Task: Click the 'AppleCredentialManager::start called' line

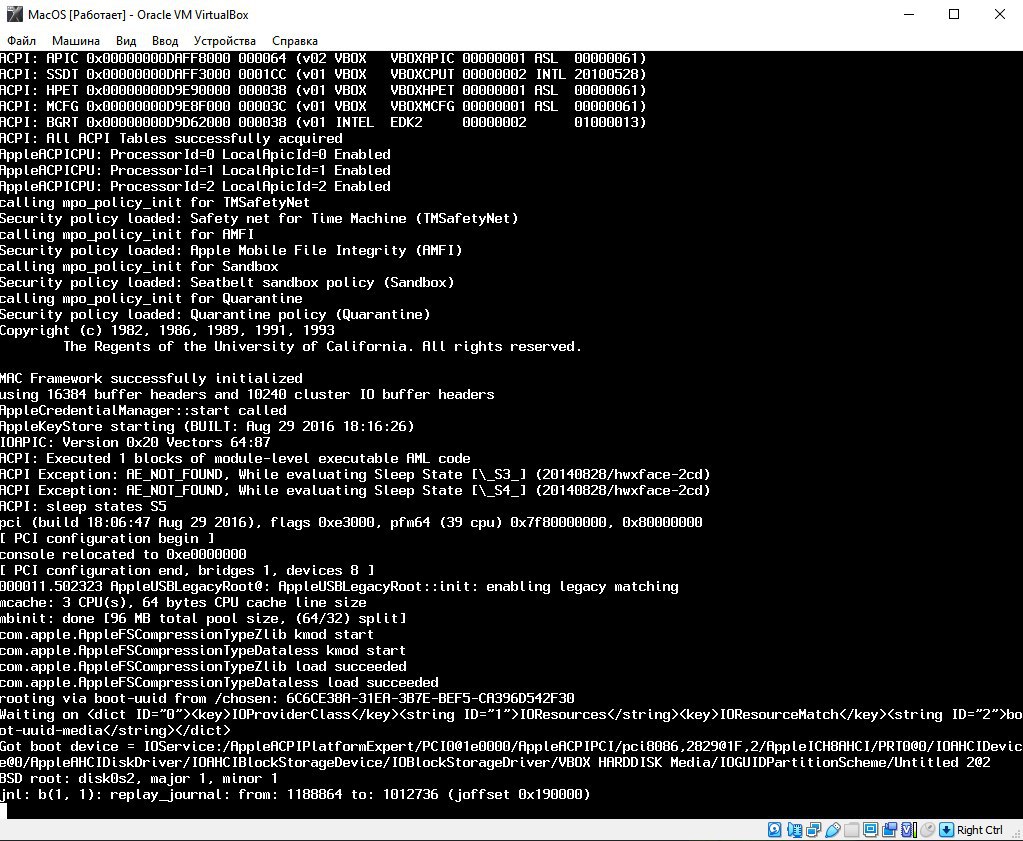Action: tap(144, 410)
